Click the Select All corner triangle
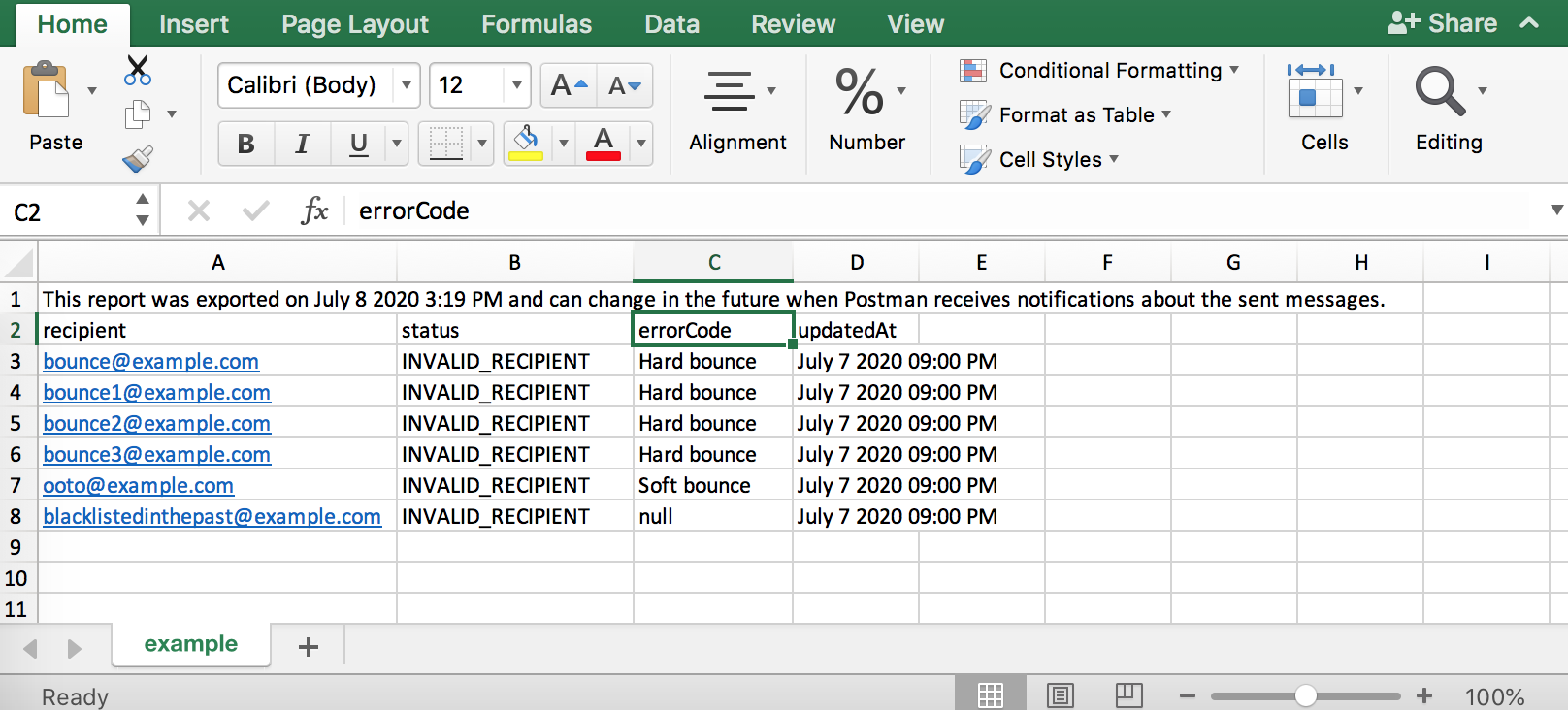This screenshot has width=1568, height=710. 19,263
